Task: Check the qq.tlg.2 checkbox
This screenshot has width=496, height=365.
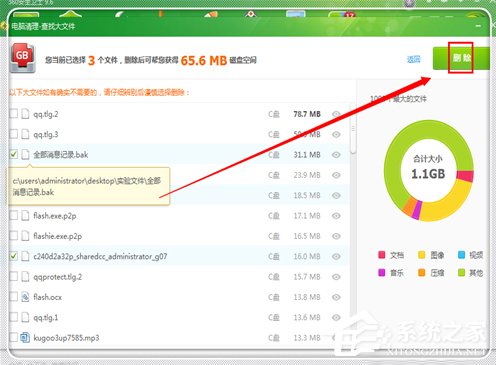Action: [x=14, y=114]
